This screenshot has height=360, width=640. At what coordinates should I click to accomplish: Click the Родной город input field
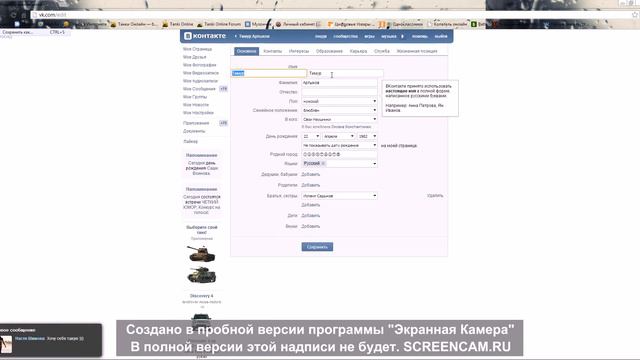click(x=339, y=154)
